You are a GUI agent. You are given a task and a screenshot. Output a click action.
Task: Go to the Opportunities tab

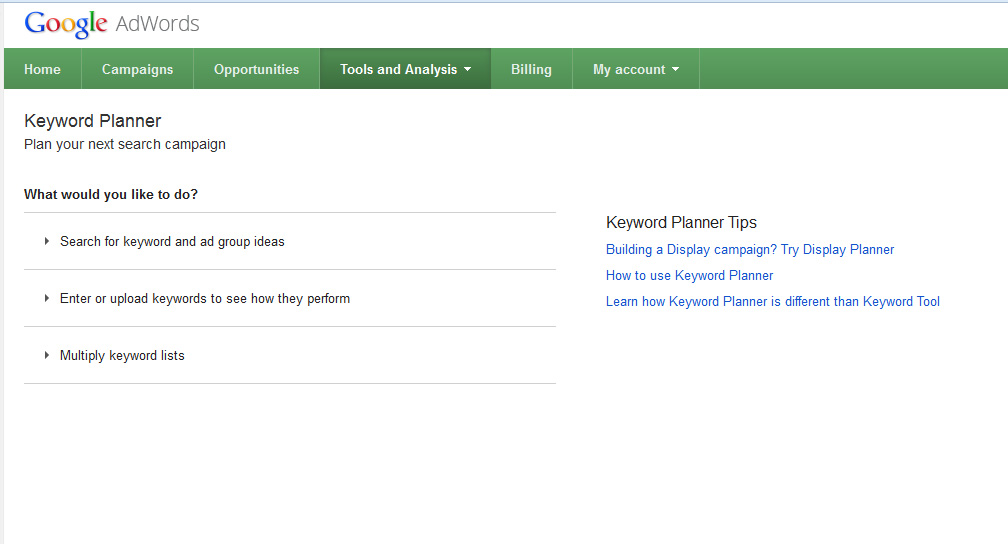[x=256, y=69]
